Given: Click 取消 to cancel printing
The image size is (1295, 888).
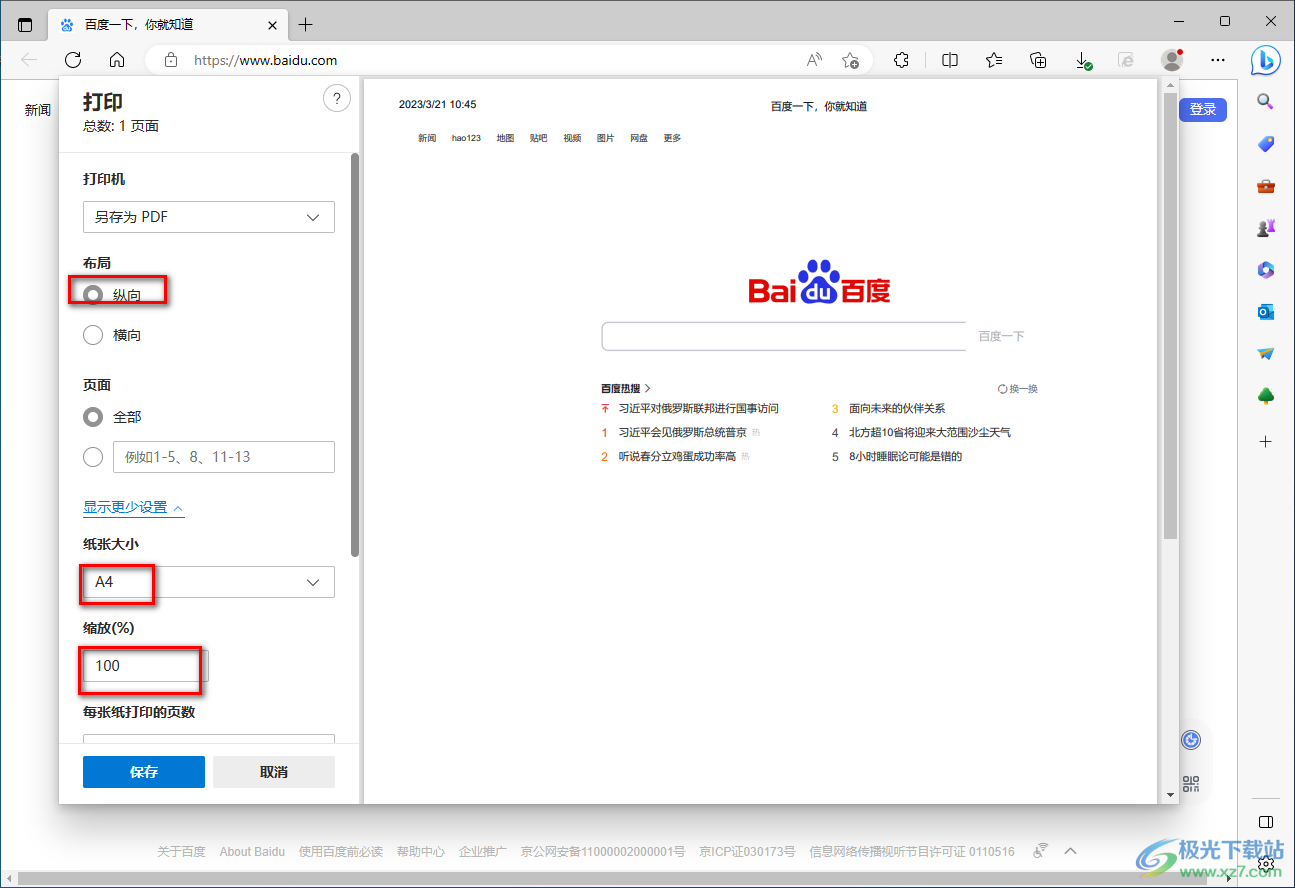Looking at the screenshot, I should [x=274, y=772].
